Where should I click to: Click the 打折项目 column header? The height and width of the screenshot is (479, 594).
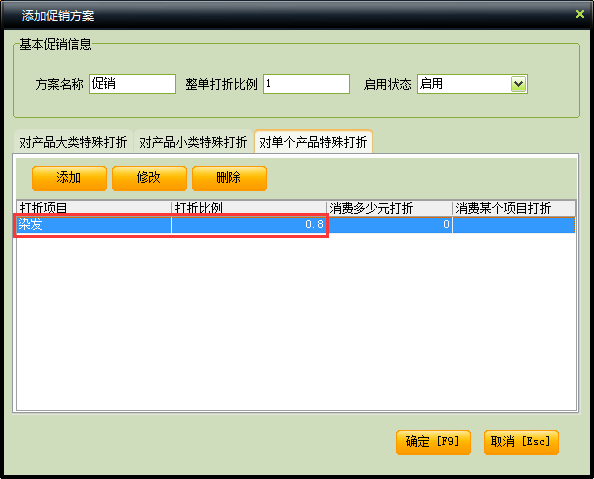[x=94, y=208]
